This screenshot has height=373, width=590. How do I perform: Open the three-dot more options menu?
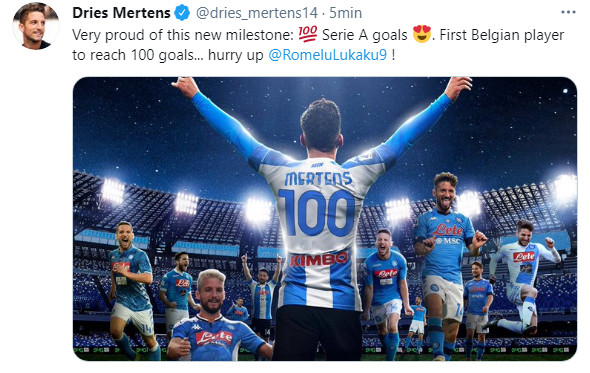pos(568,12)
